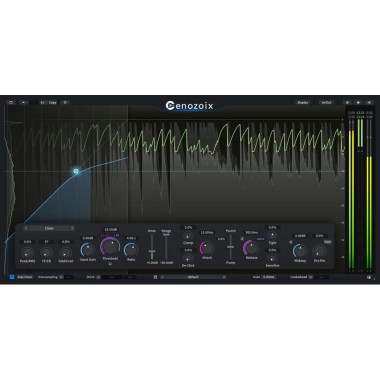
Task: Click the Attack time value field
Action: [x=207, y=232]
